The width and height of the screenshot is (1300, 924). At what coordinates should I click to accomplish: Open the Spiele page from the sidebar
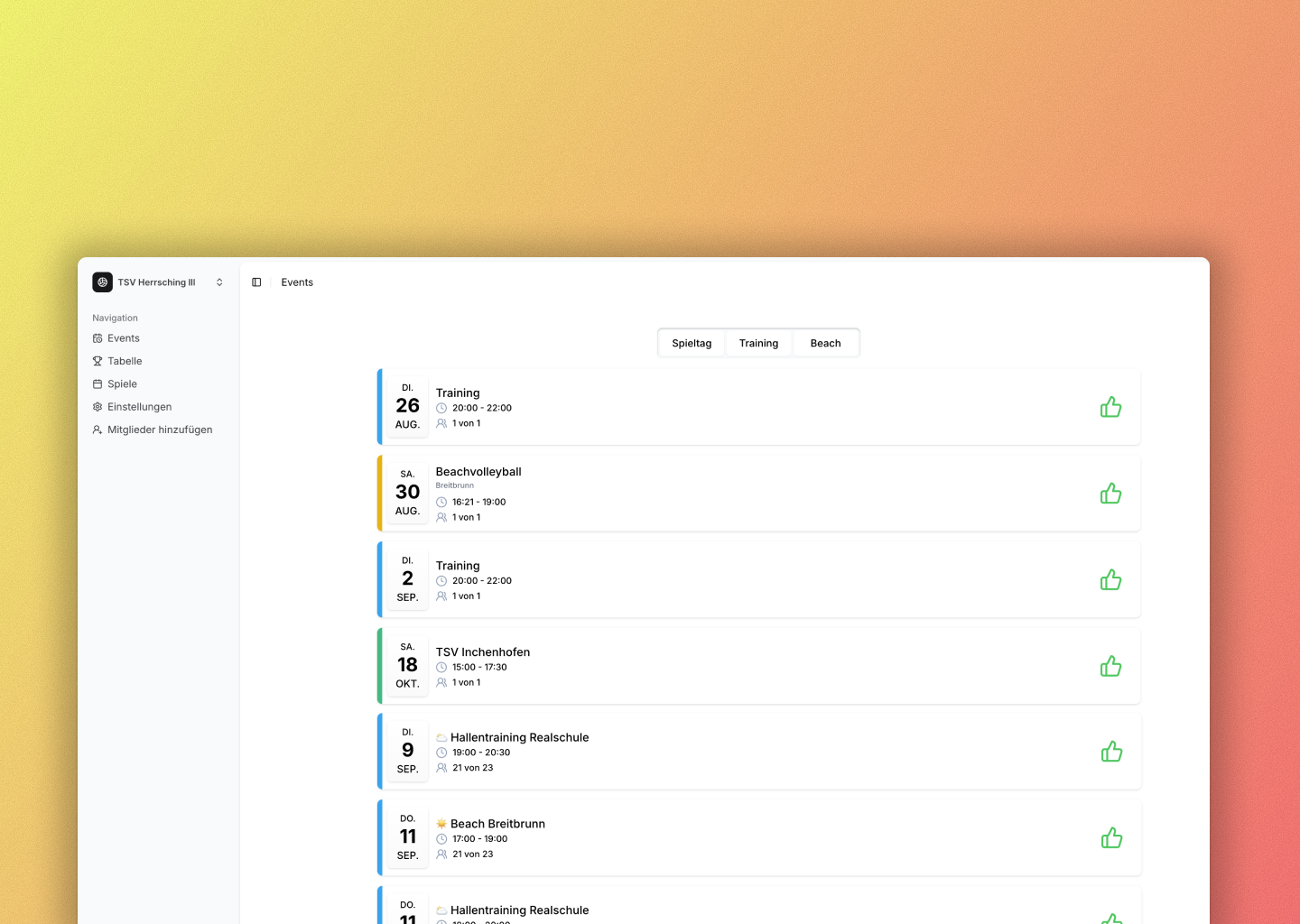[122, 383]
